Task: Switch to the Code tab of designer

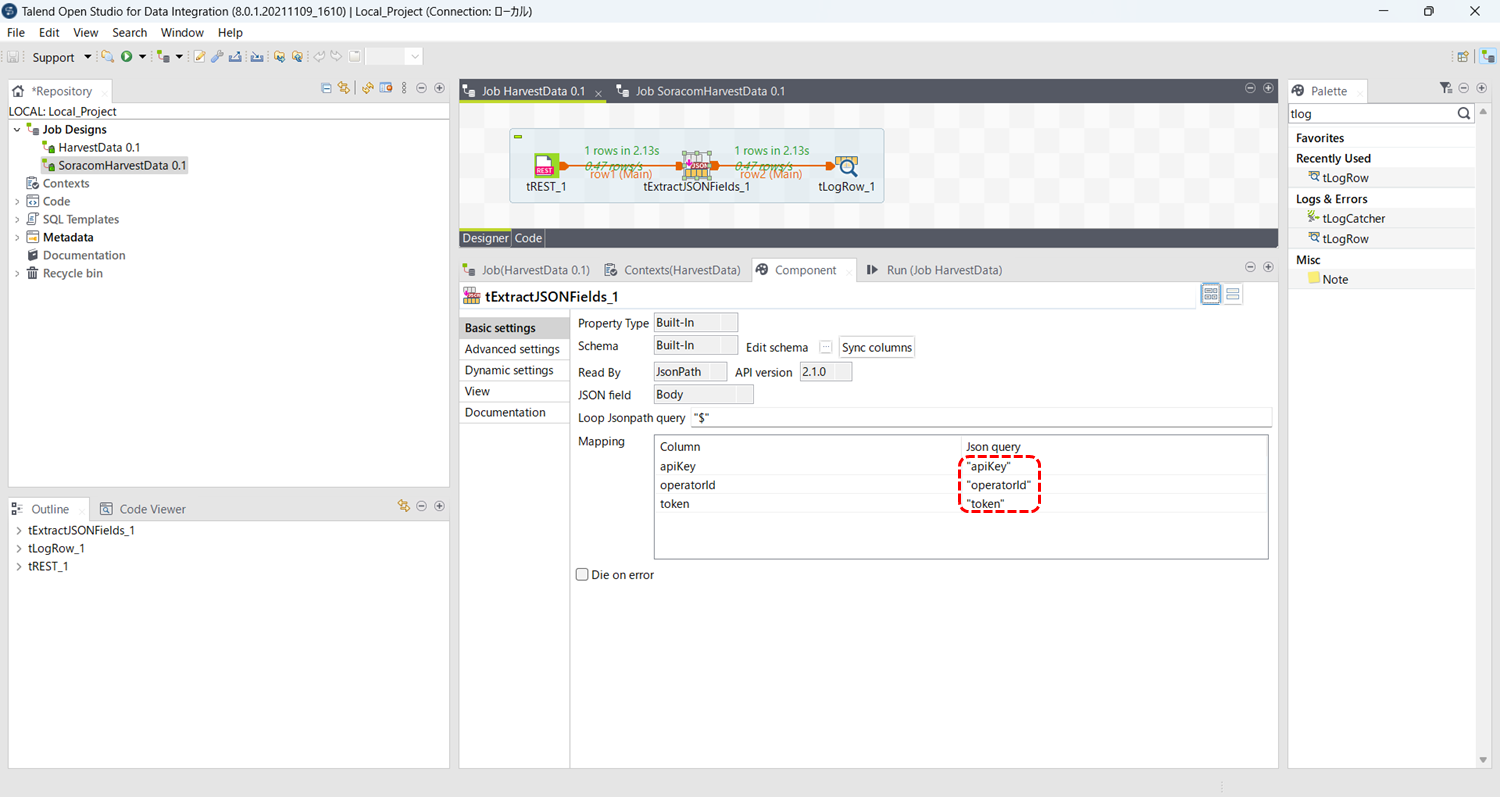Action: (528, 238)
